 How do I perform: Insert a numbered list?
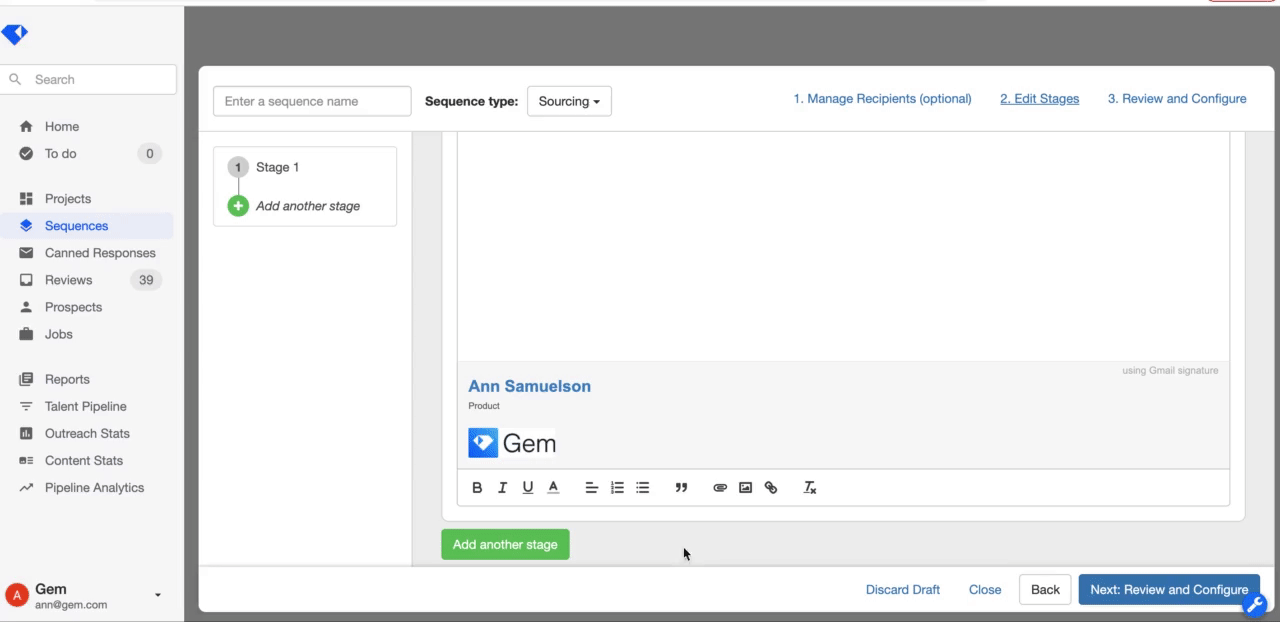coord(617,488)
